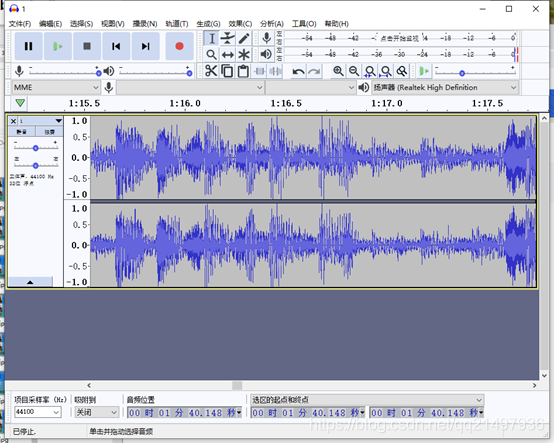Select the Time Shift tool
This screenshot has height=443, width=554.
[x=228, y=54]
